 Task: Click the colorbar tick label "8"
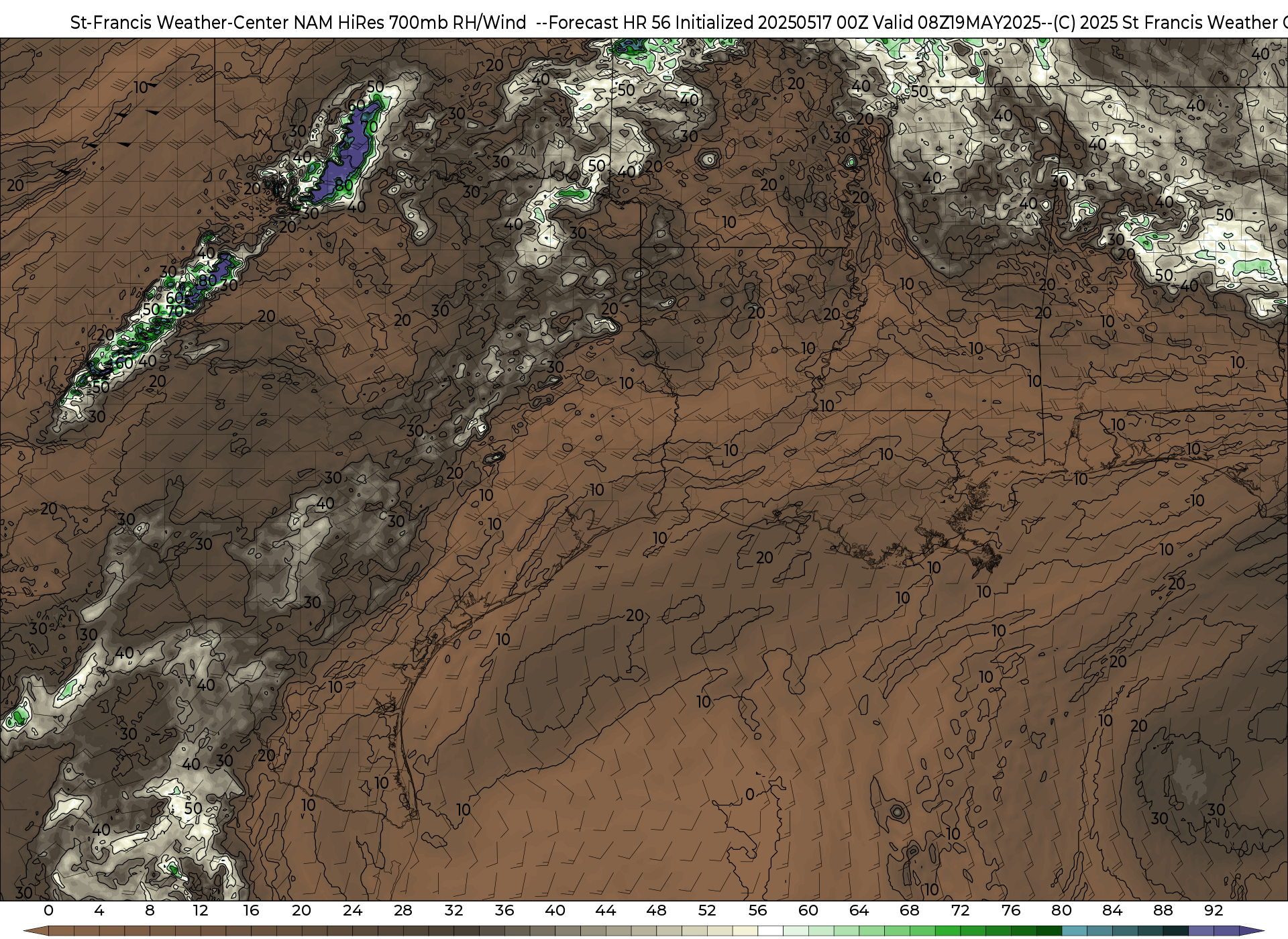[150, 910]
